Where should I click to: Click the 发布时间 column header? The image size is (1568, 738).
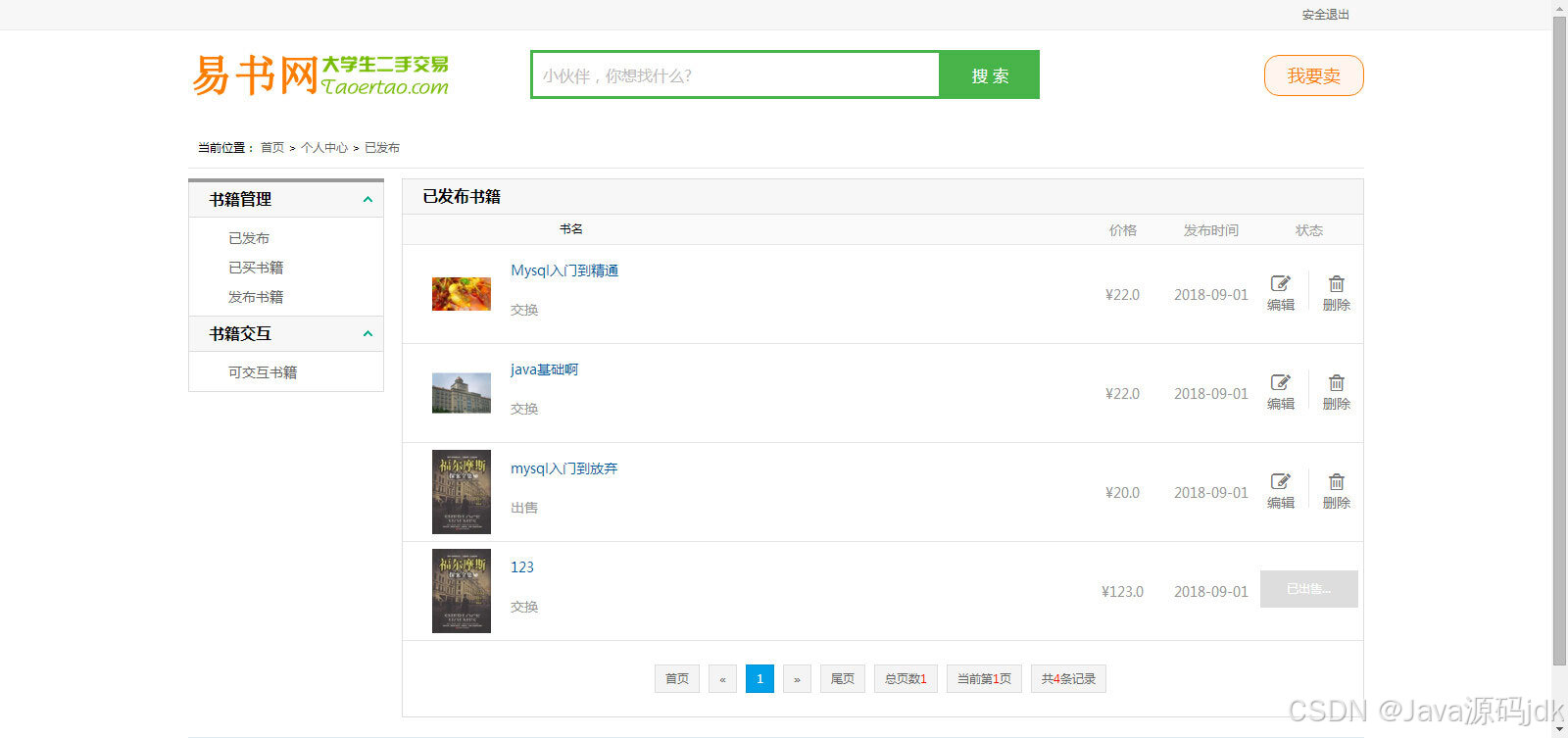pos(1211,230)
